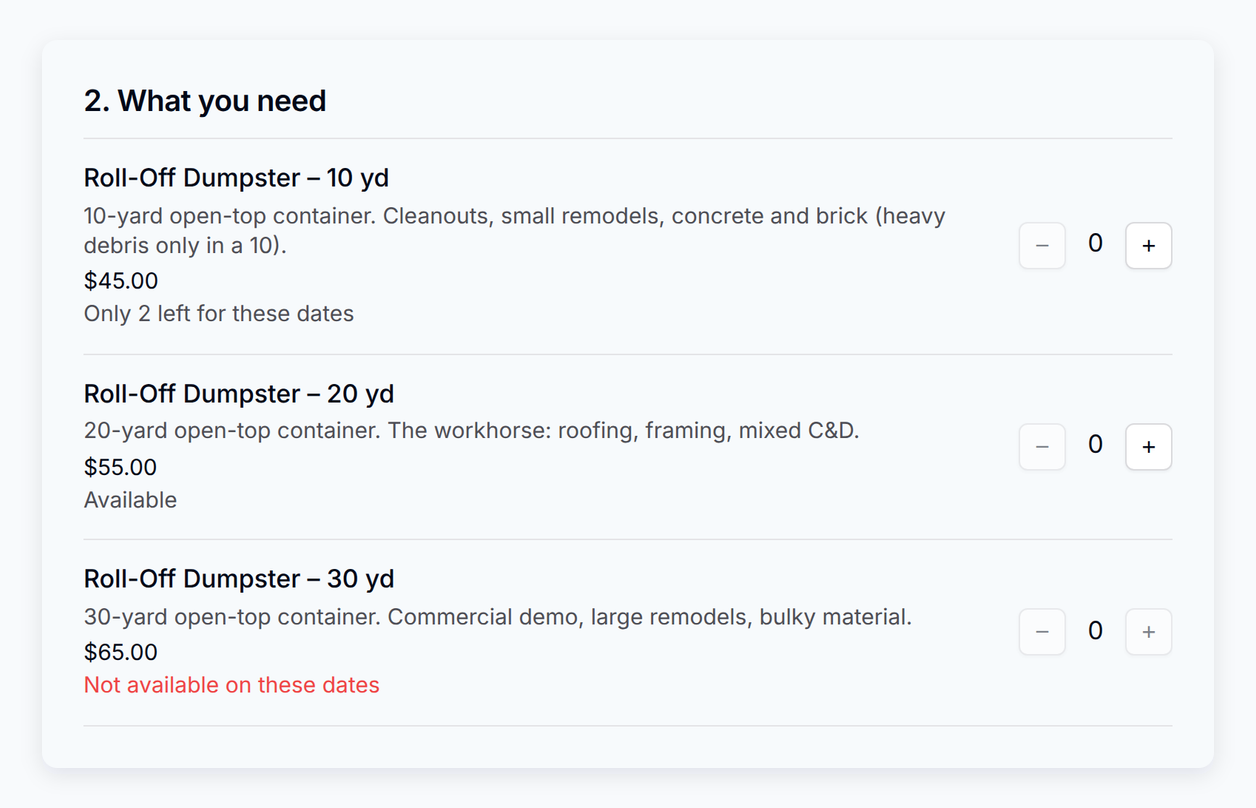Click the $55.00 price
This screenshot has width=1256, height=808.
click(x=121, y=467)
